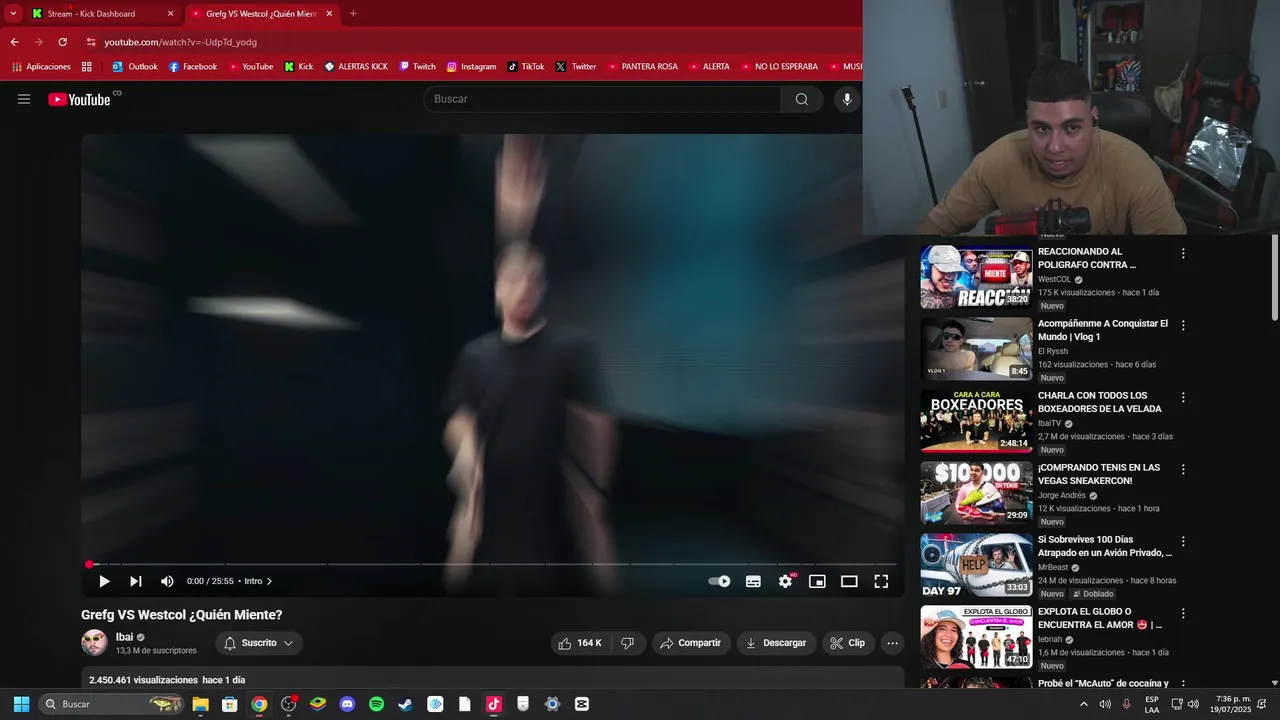Enter fullscreen mode
The width and height of the screenshot is (1280, 720).
pos(881,581)
